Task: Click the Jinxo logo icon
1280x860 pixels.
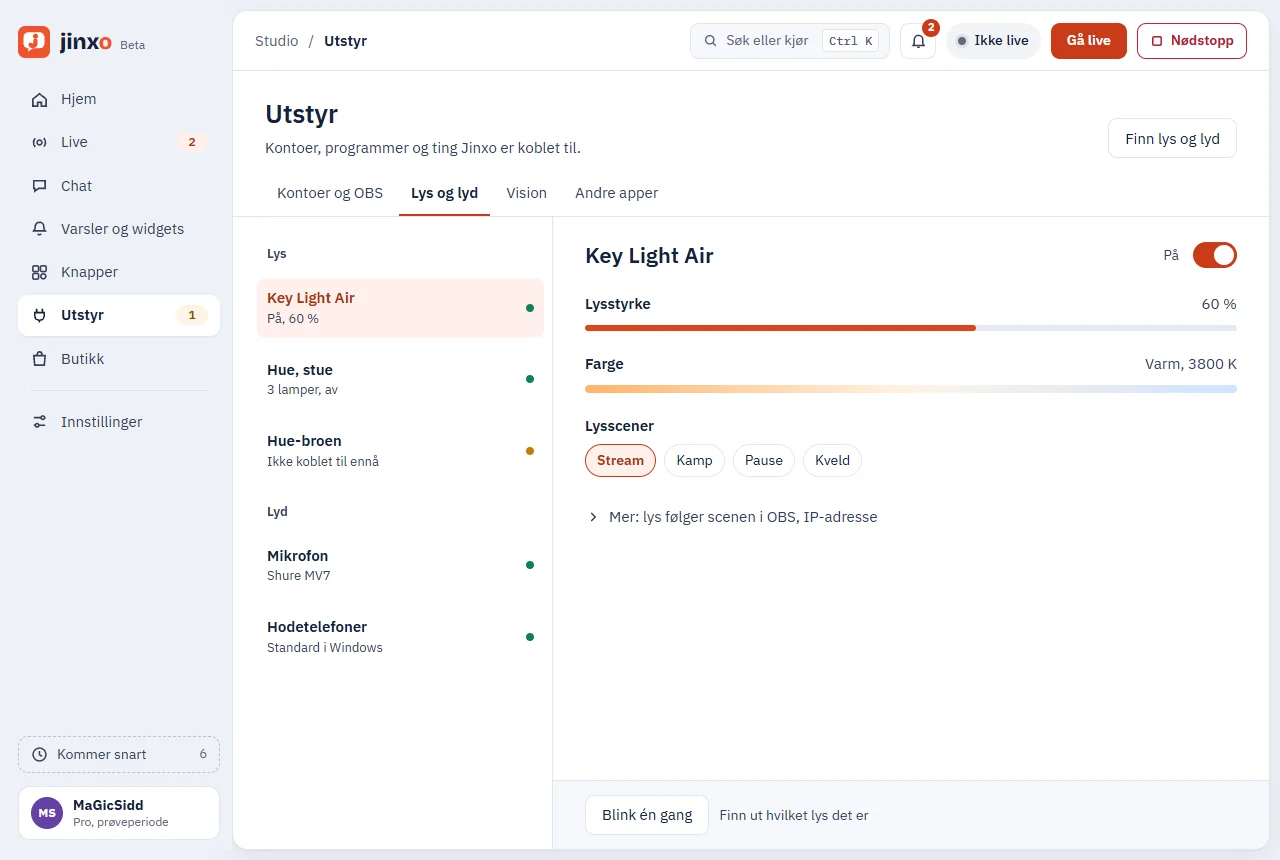Action: [34, 42]
